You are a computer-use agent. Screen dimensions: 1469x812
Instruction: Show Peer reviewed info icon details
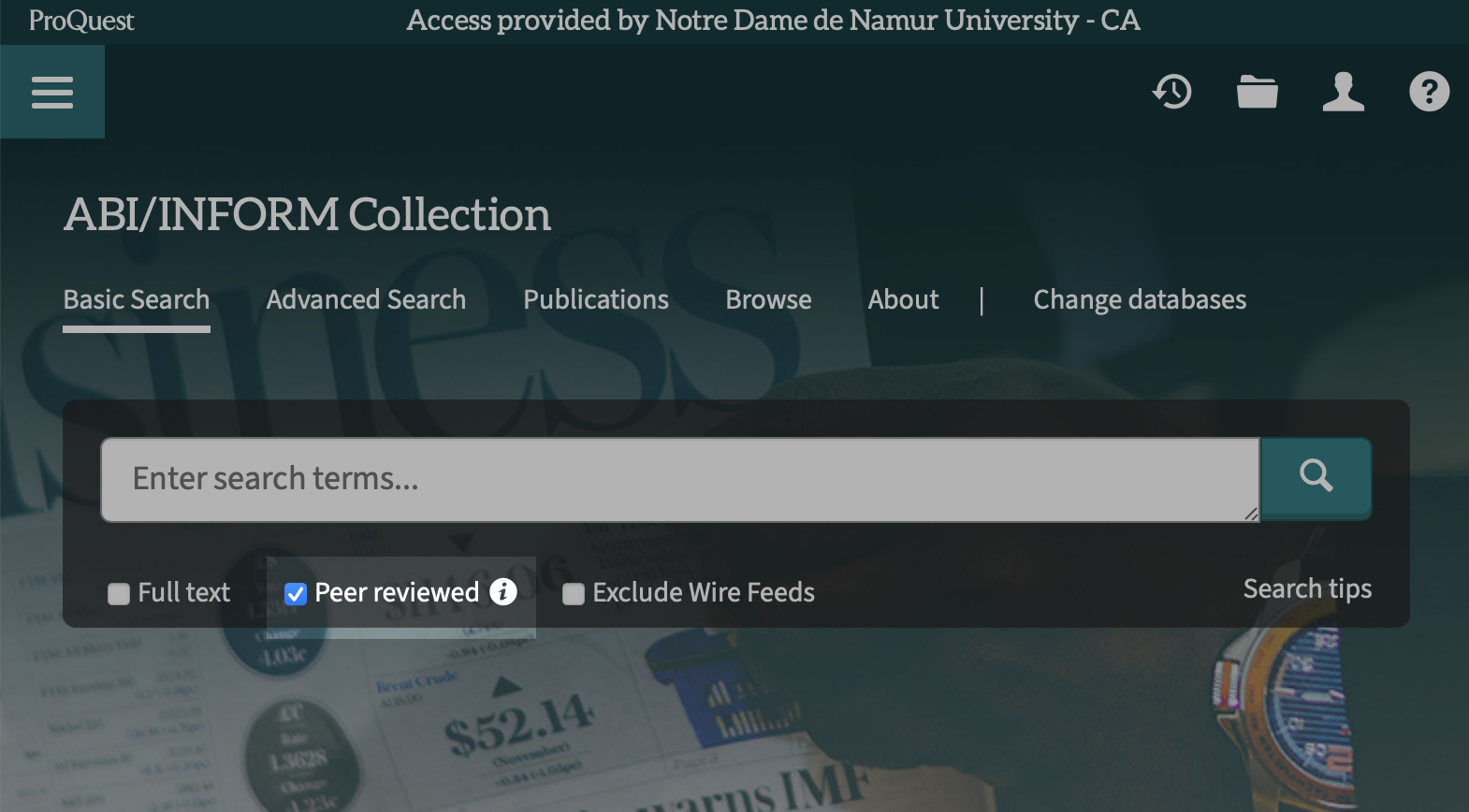tap(503, 591)
